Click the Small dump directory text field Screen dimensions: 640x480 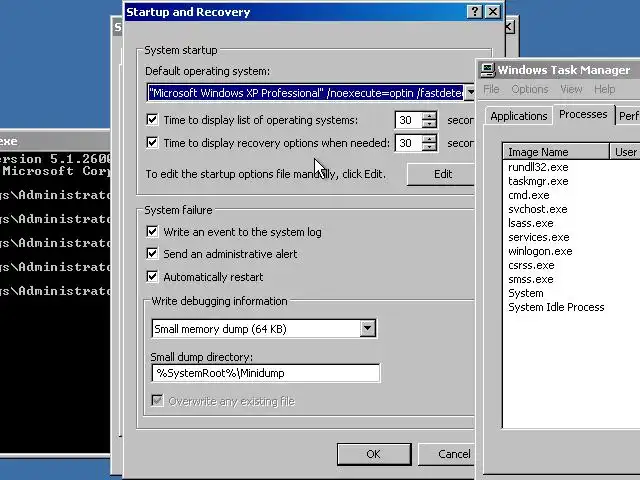tap(266, 373)
